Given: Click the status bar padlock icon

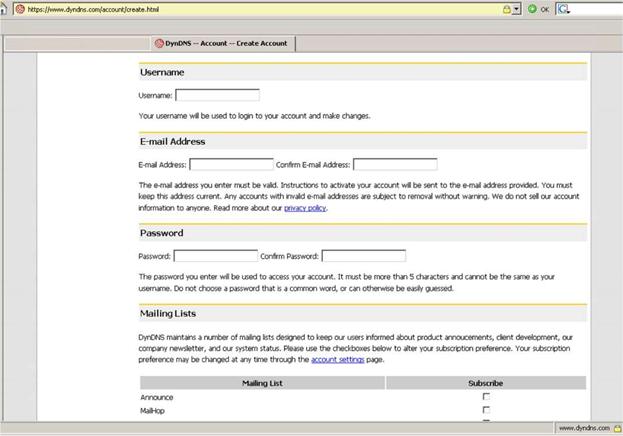Looking at the screenshot, I should [x=617, y=428].
